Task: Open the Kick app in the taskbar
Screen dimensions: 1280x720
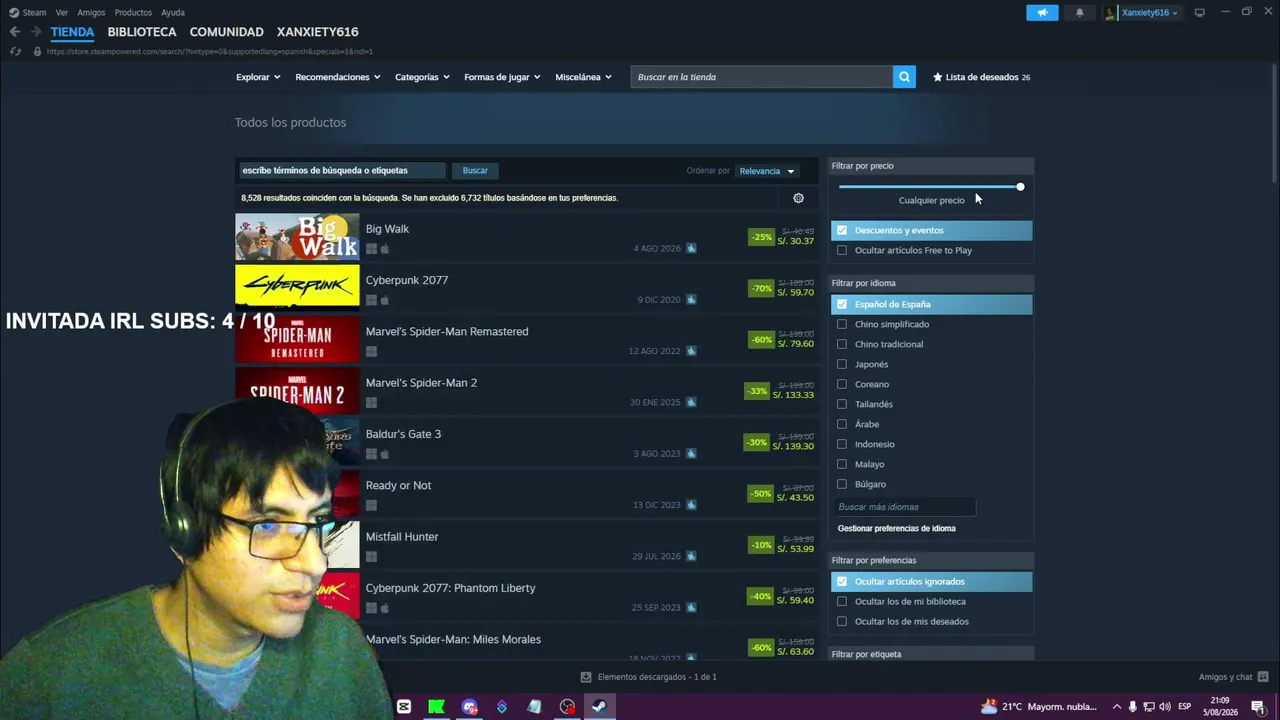Action: coord(436,707)
